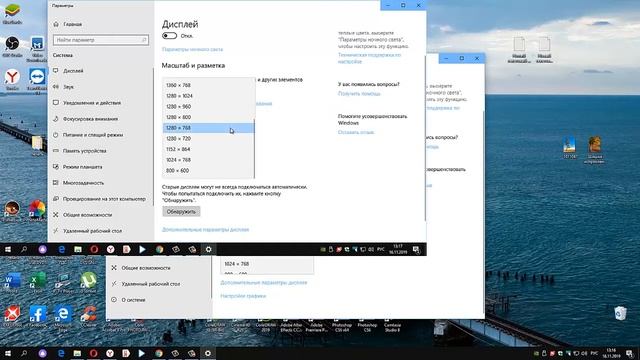Open the Recycle Bin on the desktop
Screen dimensions: 640x360
pyautogui.click(x=620, y=313)
